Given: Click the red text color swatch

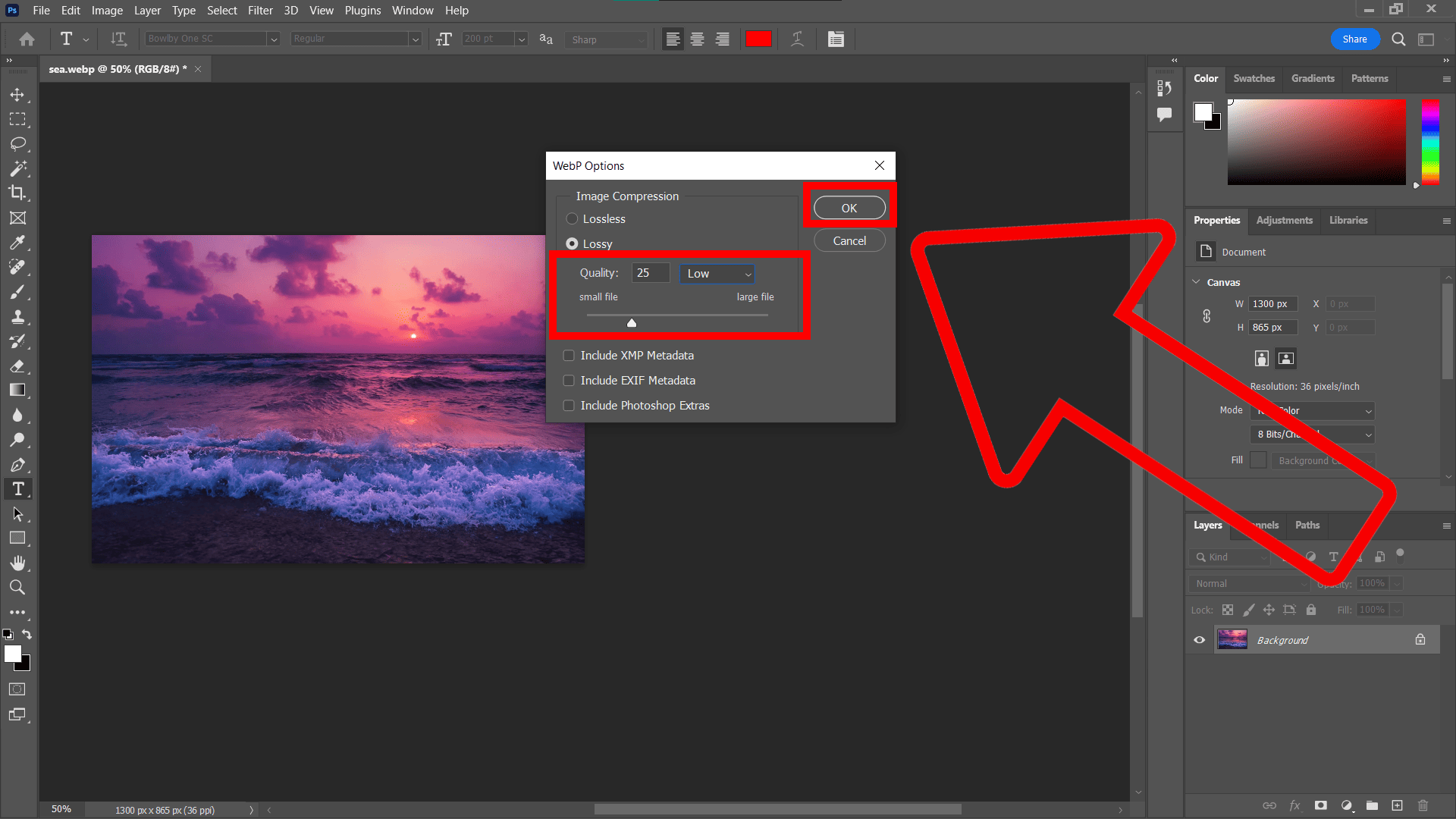Looking at the screenshot, I should coord(758,39).
